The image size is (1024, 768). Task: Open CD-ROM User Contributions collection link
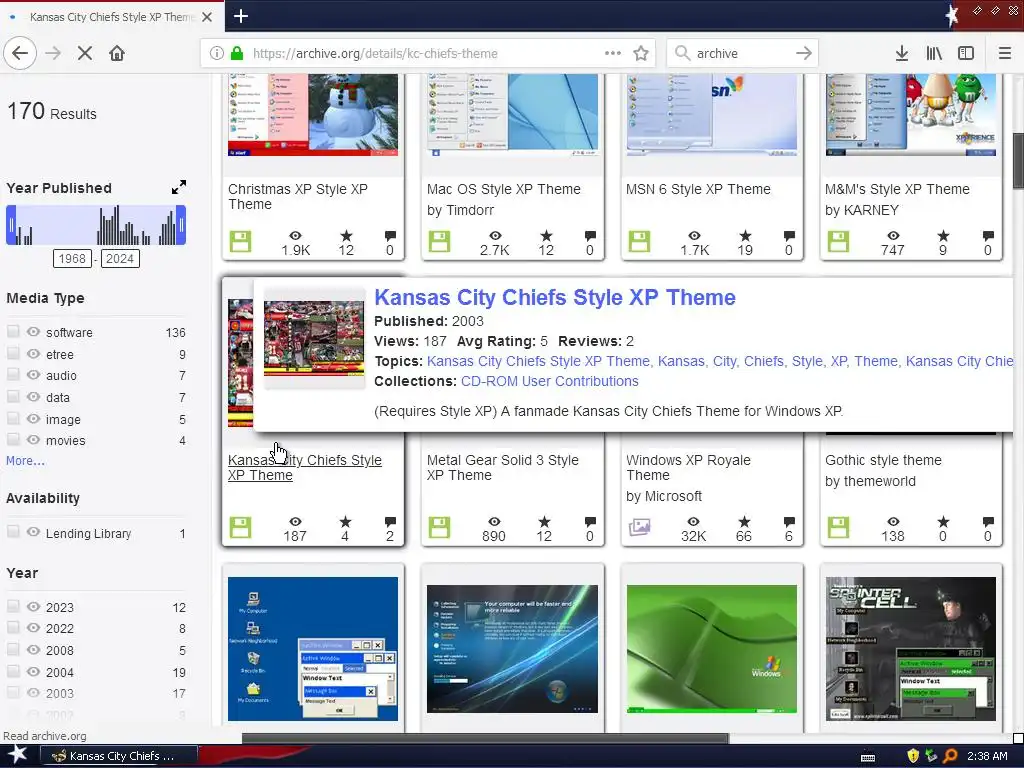point(550,381)
